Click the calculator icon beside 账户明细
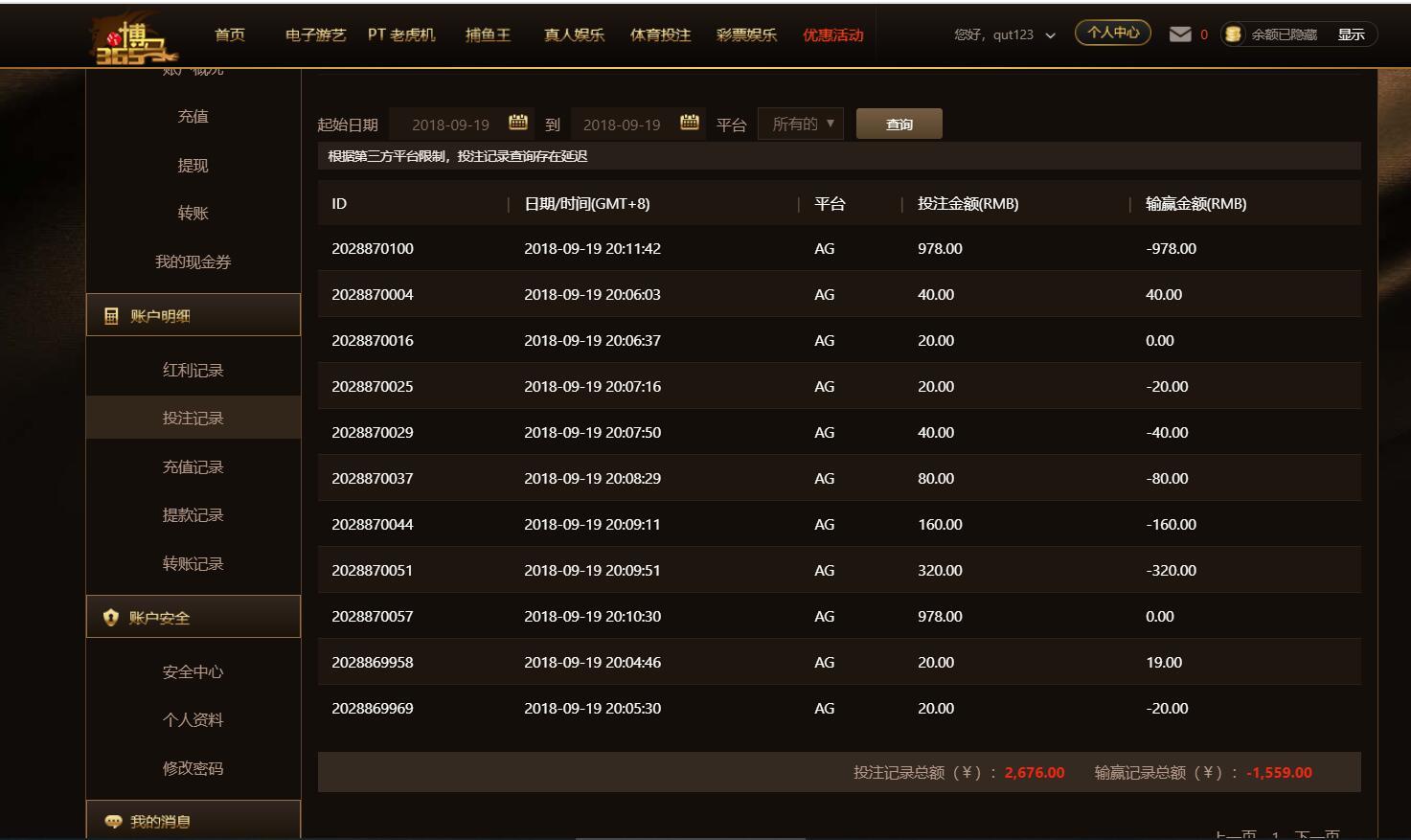The height and width of the screenshot is (840, 1411). (x=111, y=316)
